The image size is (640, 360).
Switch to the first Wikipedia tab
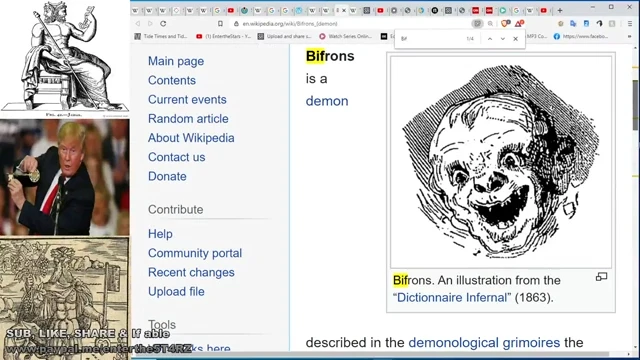click(x=136, y=11)
